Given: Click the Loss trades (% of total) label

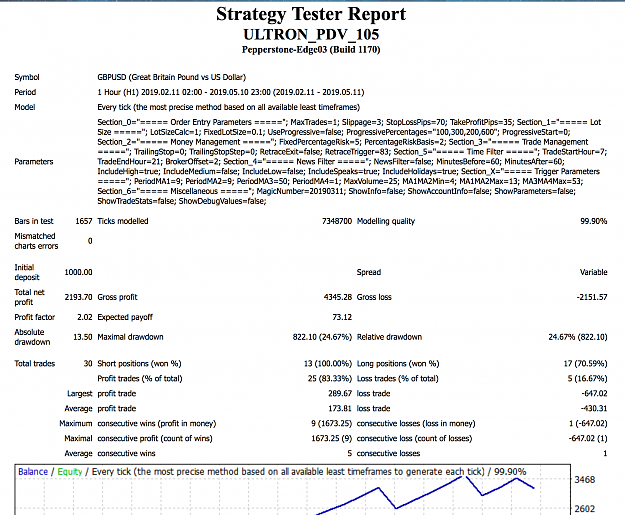Looking at the screenshot, I should (397, 379).
